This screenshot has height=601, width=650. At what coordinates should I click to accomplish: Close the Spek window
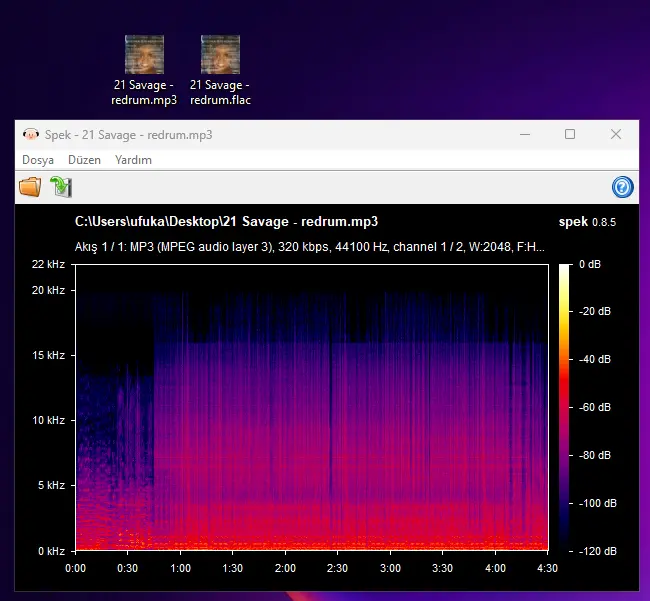[x=616, y=134]
